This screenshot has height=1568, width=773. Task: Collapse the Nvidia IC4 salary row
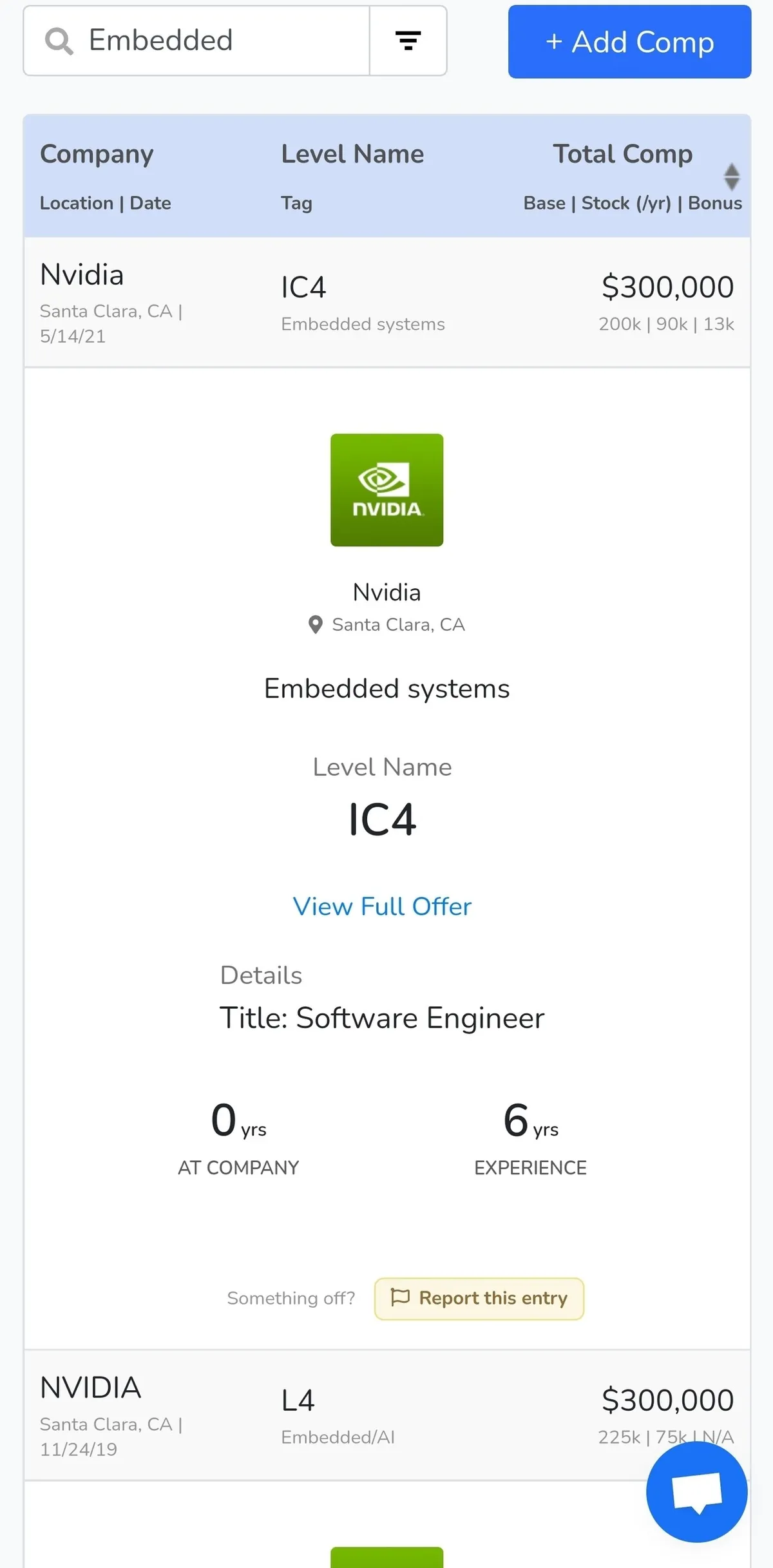coord(386,301)
